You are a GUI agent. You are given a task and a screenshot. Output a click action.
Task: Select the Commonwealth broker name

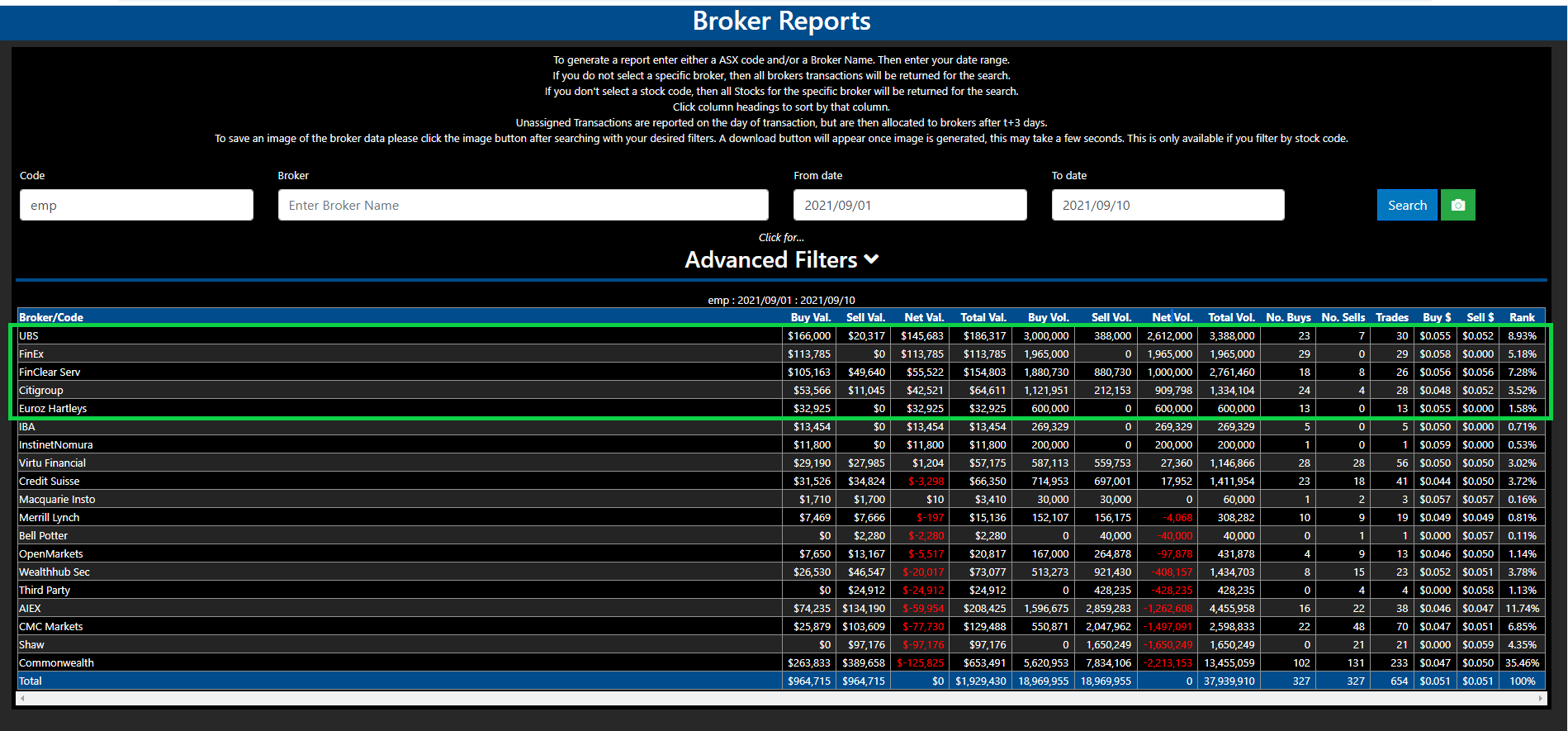(56, 662)
